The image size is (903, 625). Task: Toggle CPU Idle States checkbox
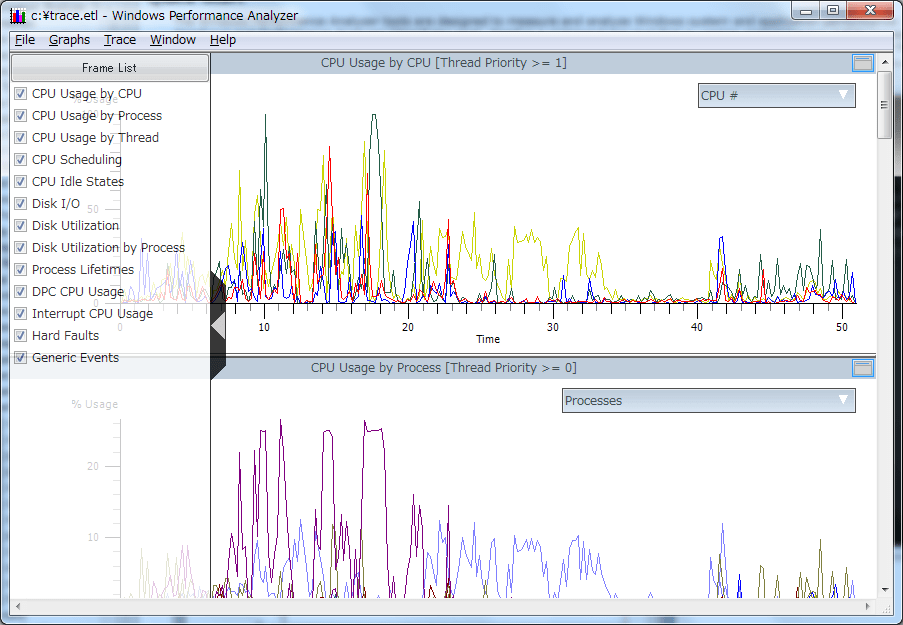(20, 182)
